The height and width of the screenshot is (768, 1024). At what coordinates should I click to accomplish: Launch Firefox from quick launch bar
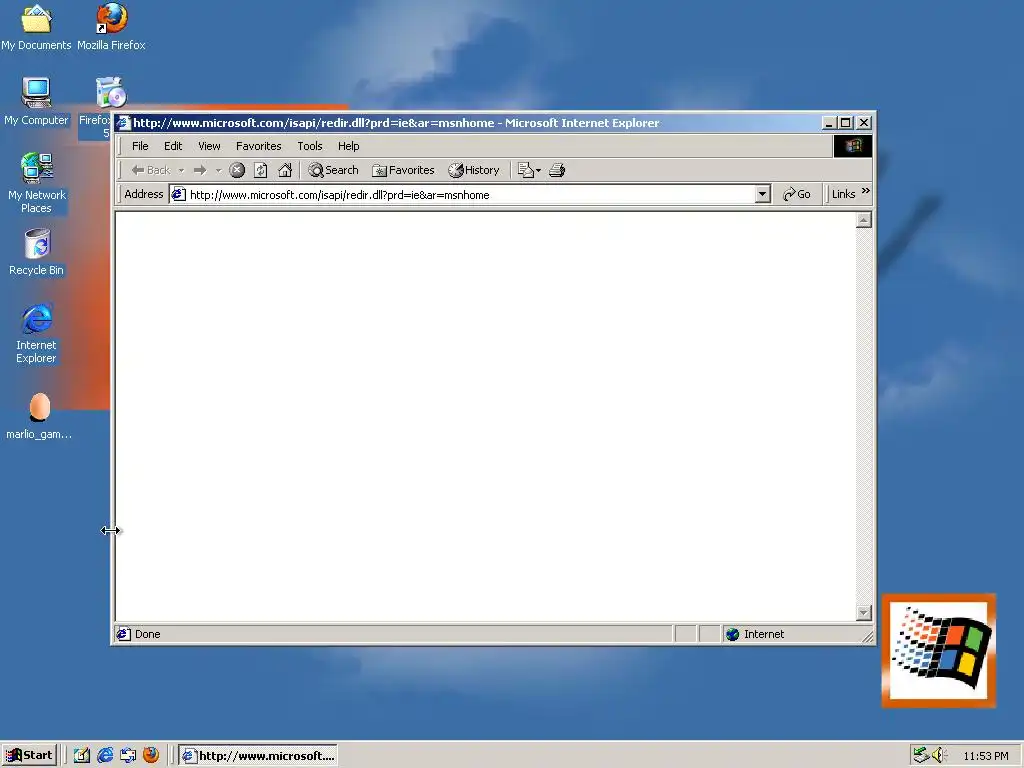151,755
